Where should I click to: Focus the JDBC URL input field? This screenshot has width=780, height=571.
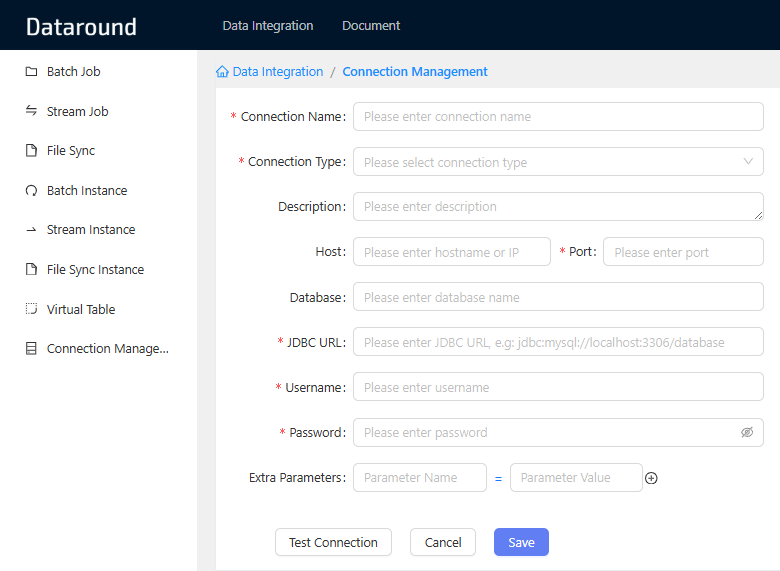[x=557, y=342]
